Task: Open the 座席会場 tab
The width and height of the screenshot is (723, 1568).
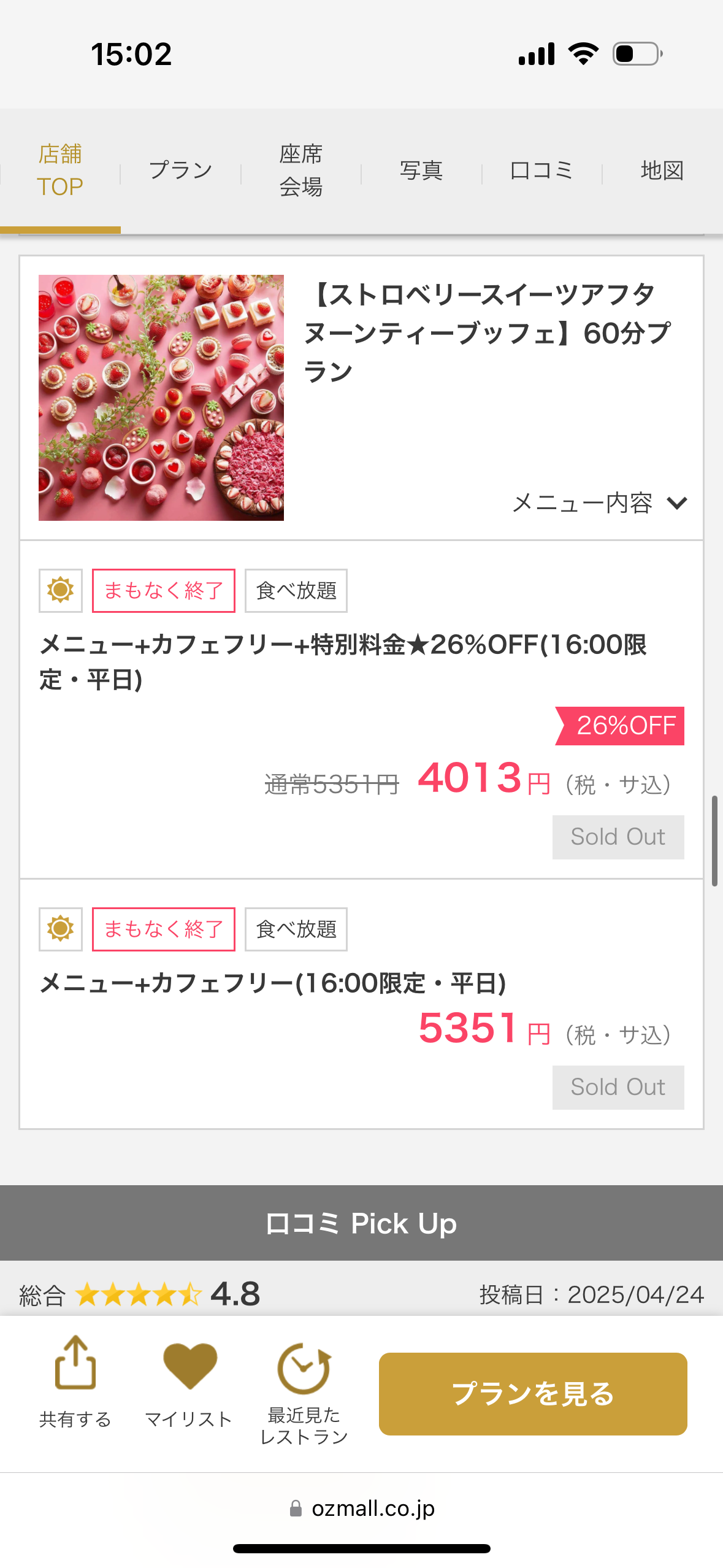Action: click(x=301, y=171)
